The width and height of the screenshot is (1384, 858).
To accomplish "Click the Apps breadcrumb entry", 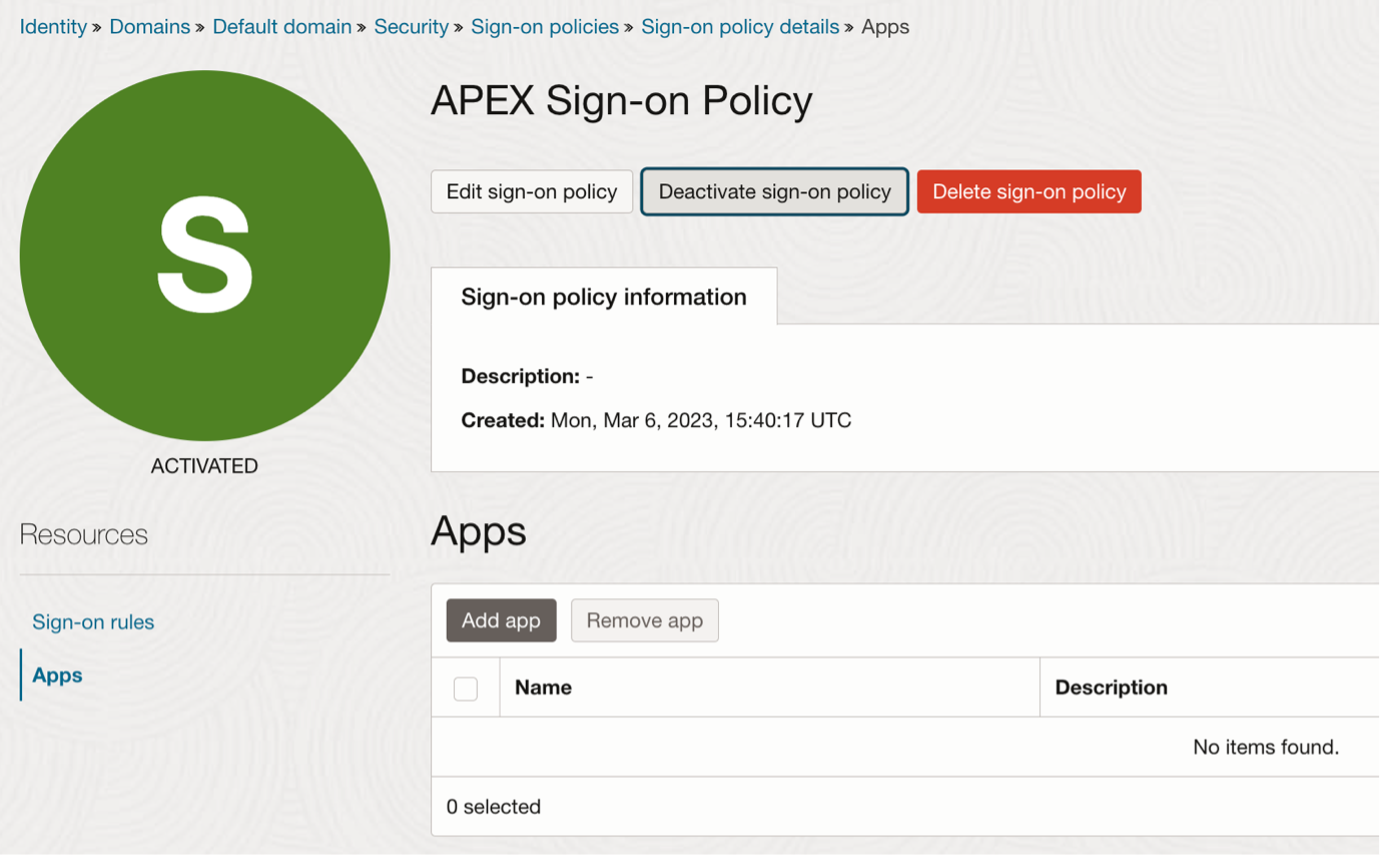I will [x=886, y=27].
